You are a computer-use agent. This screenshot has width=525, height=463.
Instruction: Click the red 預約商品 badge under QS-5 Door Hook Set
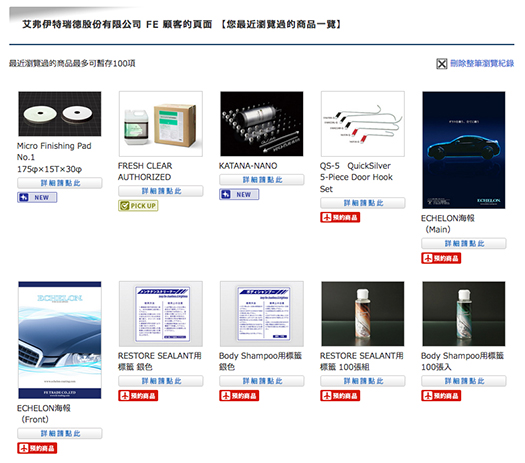(340, 217)
